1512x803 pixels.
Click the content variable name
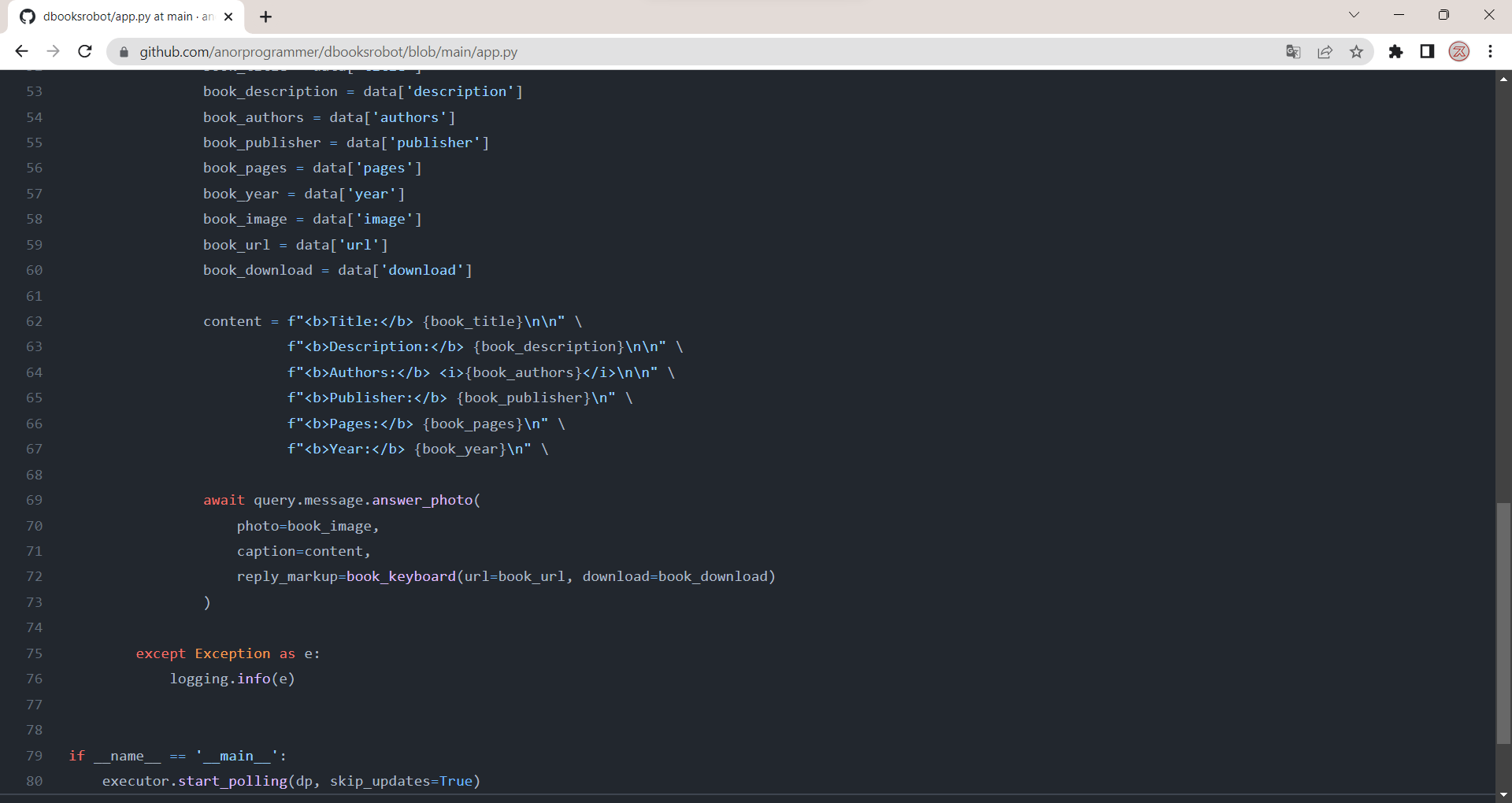[x=232, y=321]
